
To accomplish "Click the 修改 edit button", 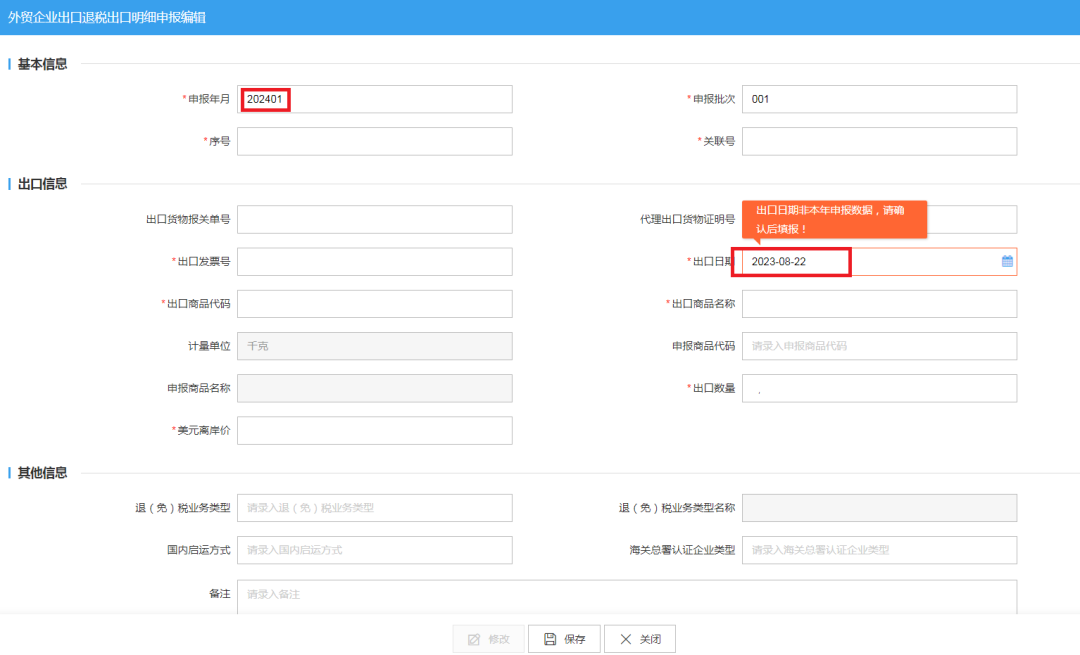I will pyautogui.click(x=488, y=639).
